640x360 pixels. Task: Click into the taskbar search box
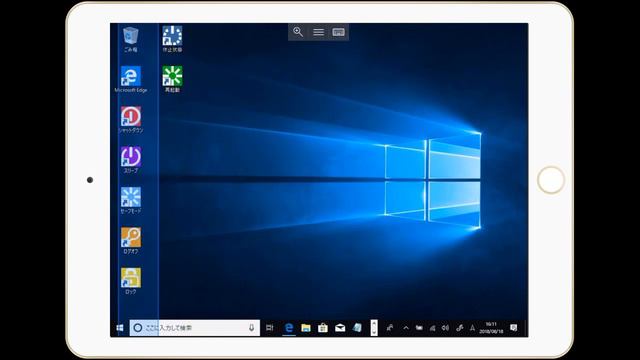click(x=195, y=328)
